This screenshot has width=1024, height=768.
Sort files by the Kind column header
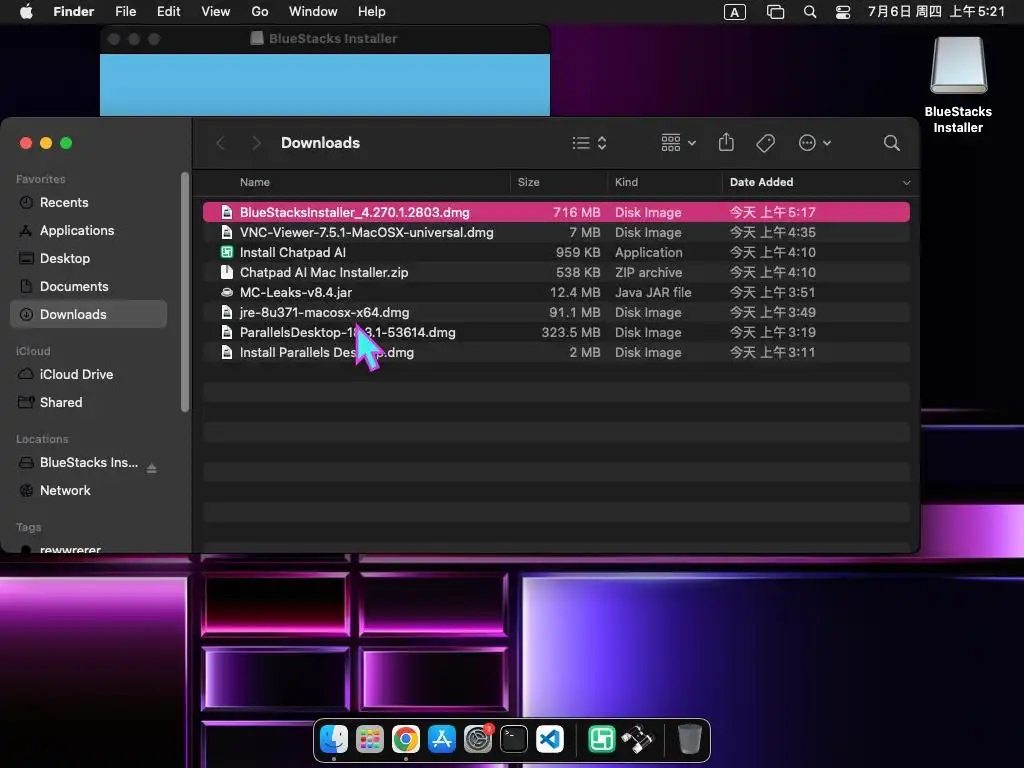(626, 182)
